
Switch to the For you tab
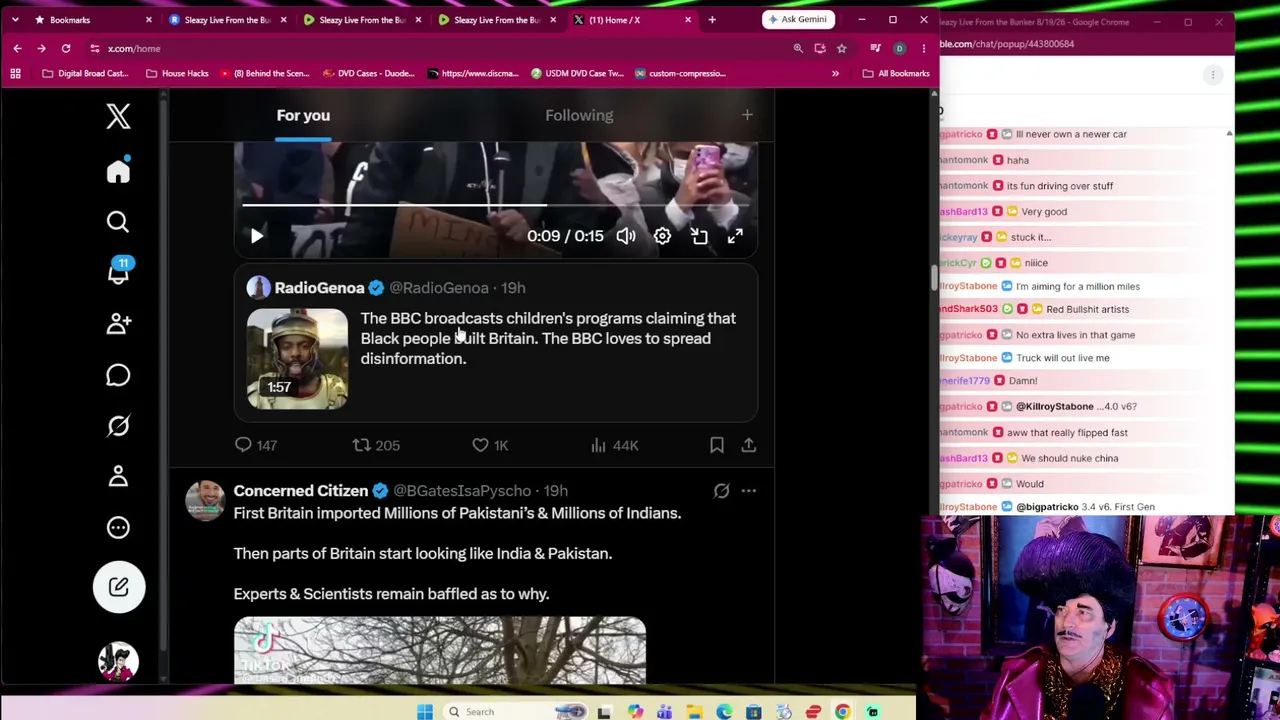point(303,115)
